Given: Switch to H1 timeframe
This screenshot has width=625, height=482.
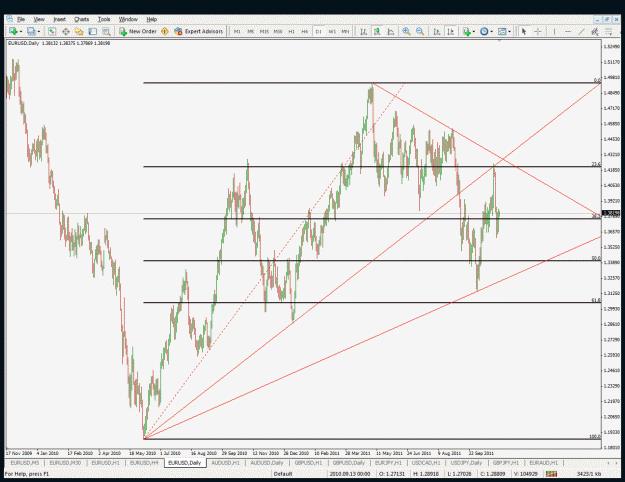Looking at the screenshot, I should [x=291, y=31].
